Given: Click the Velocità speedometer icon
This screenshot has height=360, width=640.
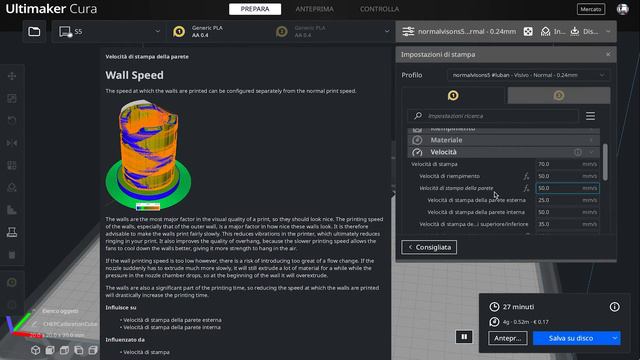Looking at the screenshot, I should [417, 152].
